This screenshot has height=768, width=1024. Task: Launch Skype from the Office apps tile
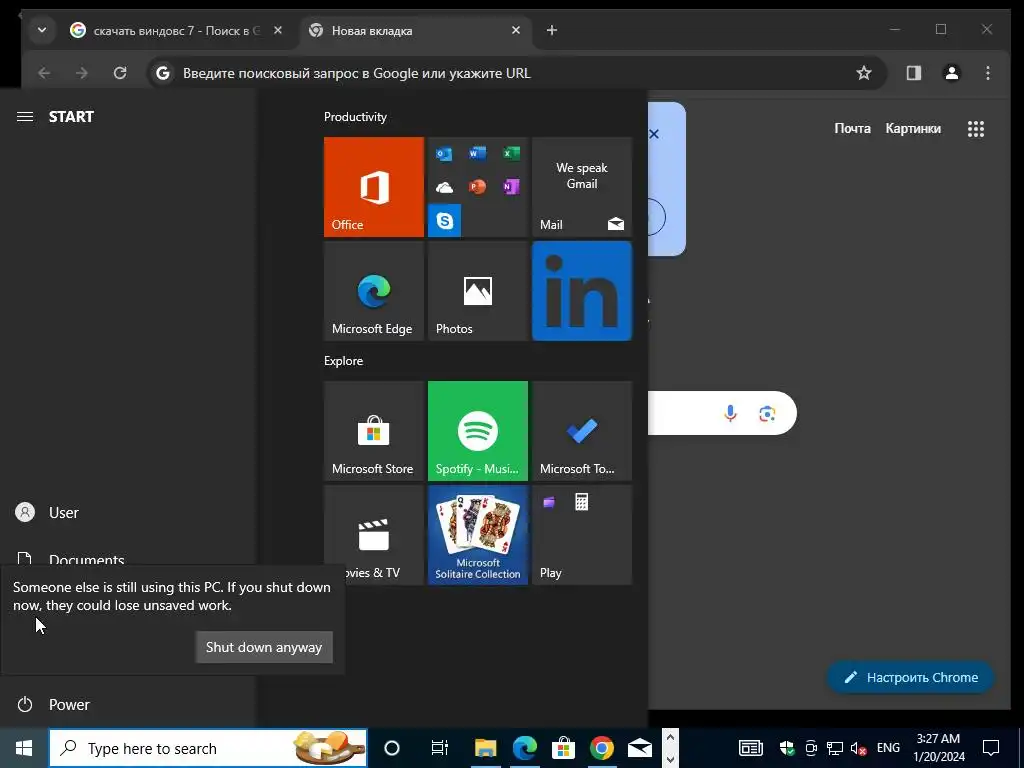(444, 221)
